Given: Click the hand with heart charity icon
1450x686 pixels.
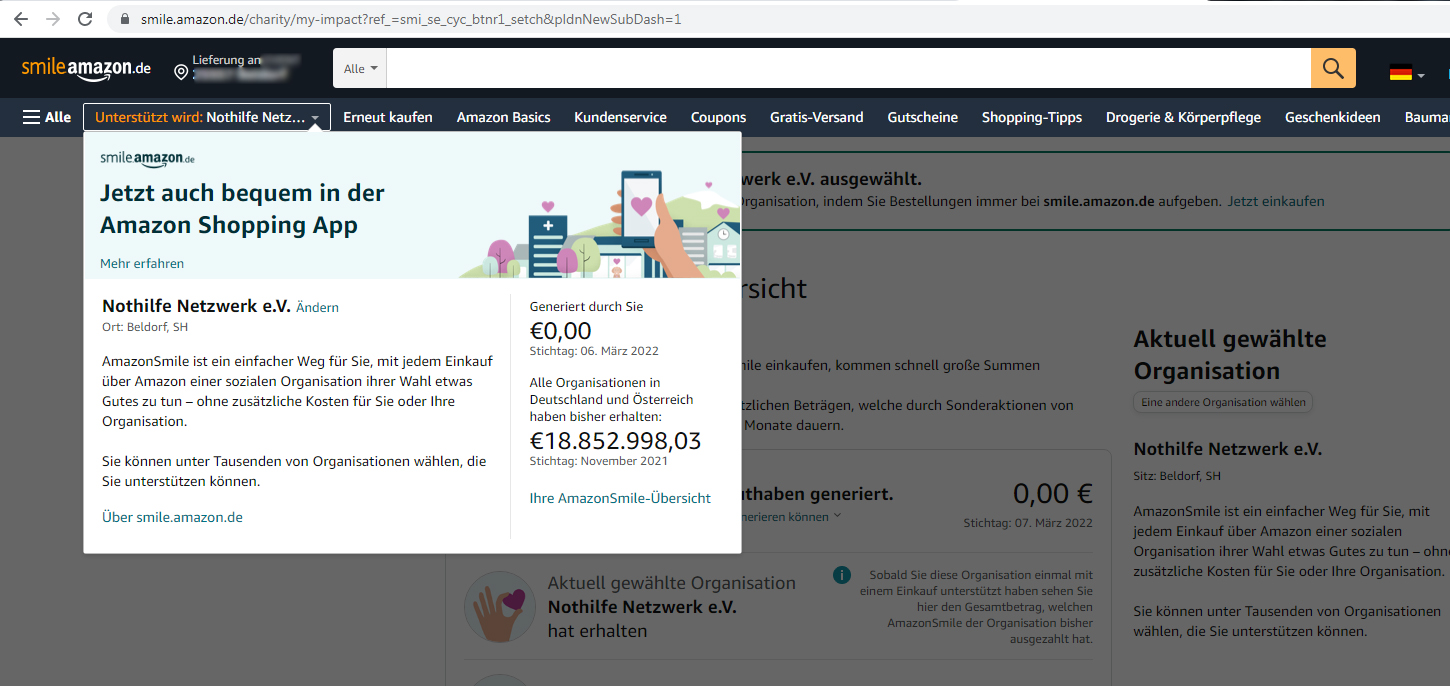Looking at the screenshot, I should click(500, 607).
